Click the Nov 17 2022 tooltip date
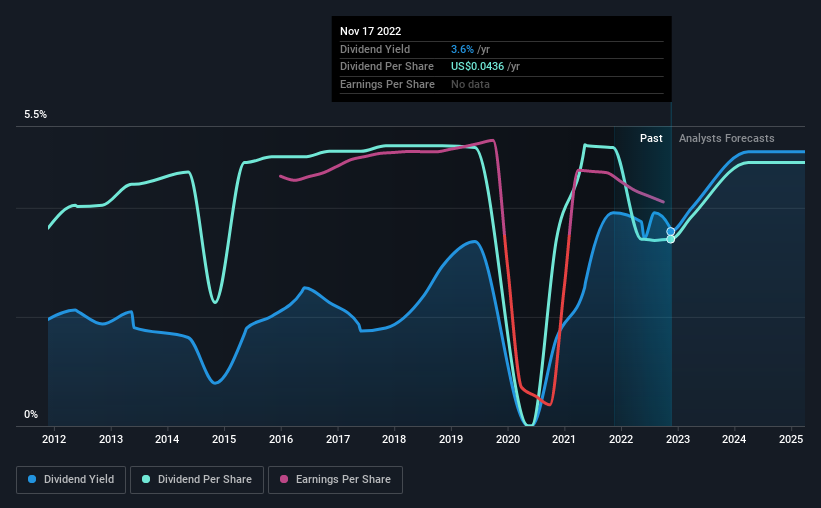This screenshot has width=821, height=508. (x=371, y=31)
